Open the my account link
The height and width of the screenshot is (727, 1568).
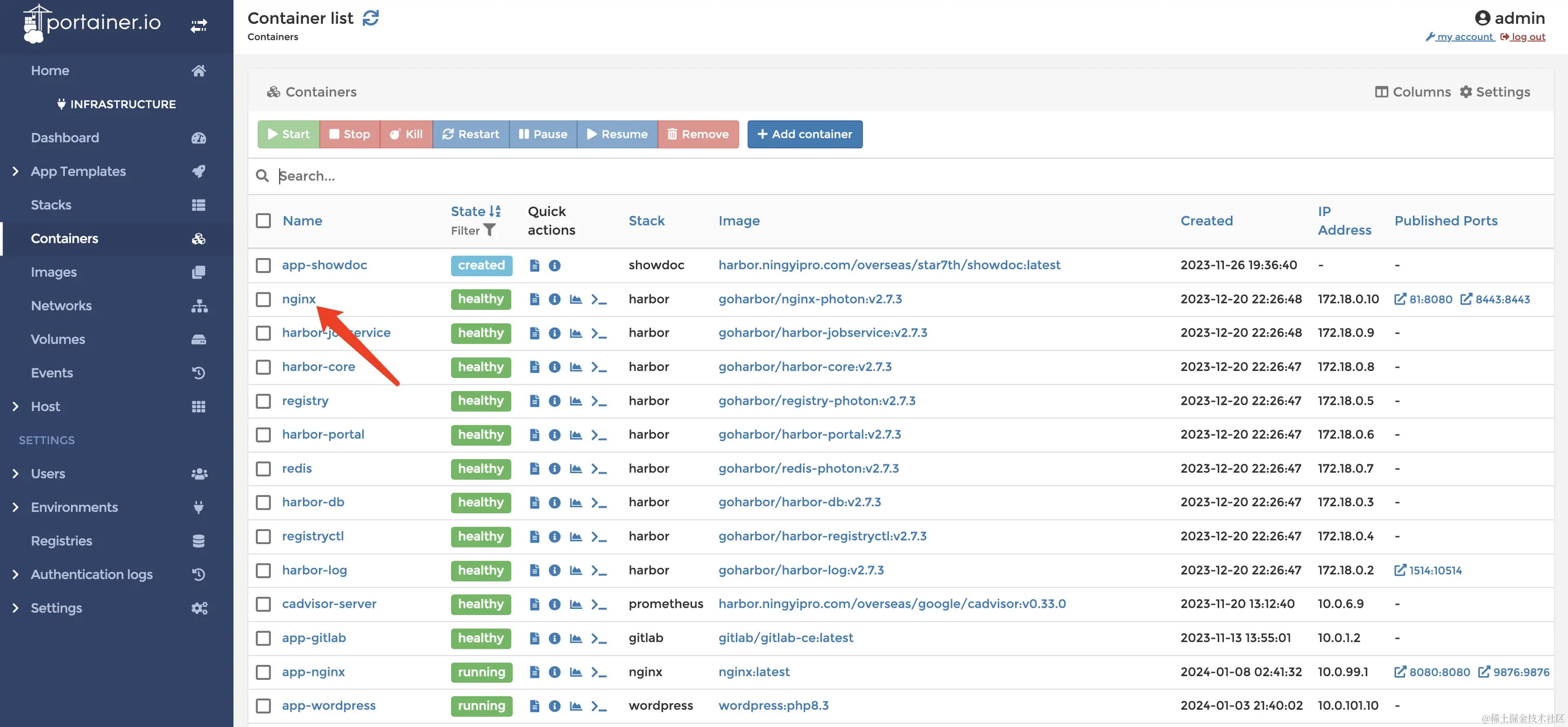pos(1460,37)
